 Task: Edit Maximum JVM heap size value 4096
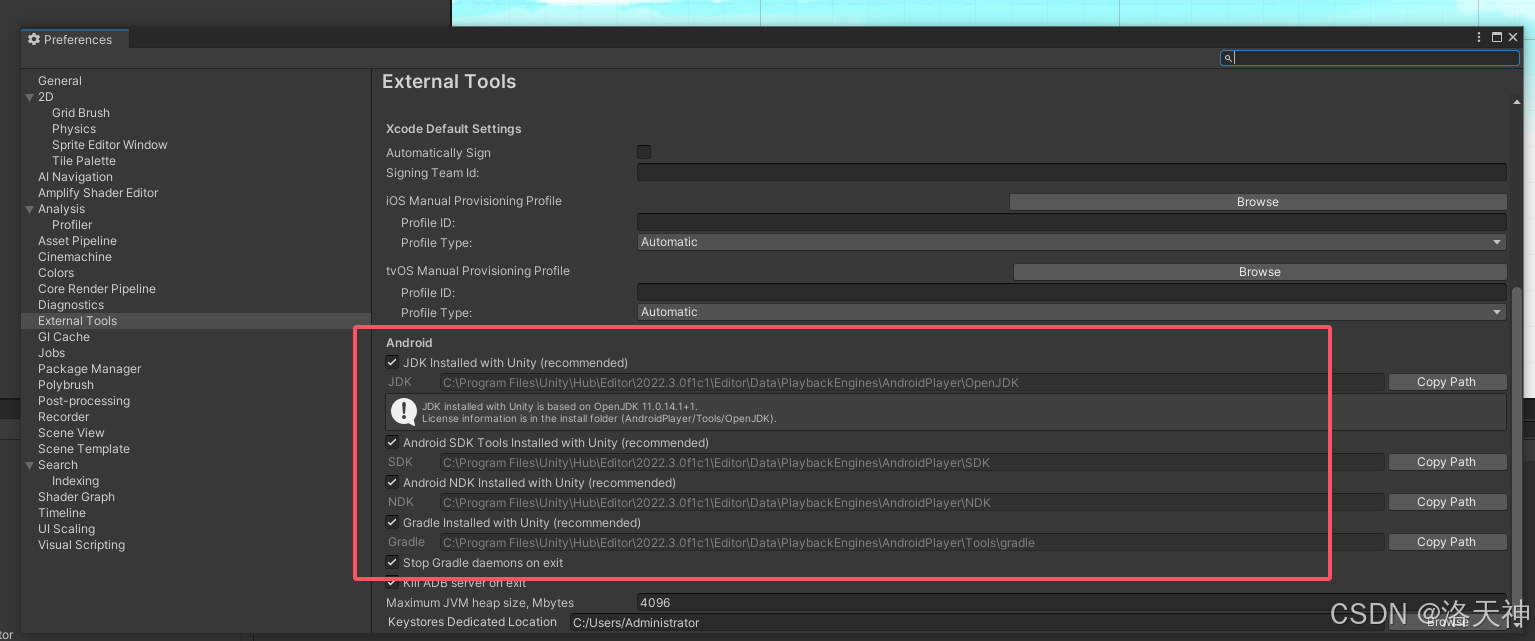(x=1071, y=602)
